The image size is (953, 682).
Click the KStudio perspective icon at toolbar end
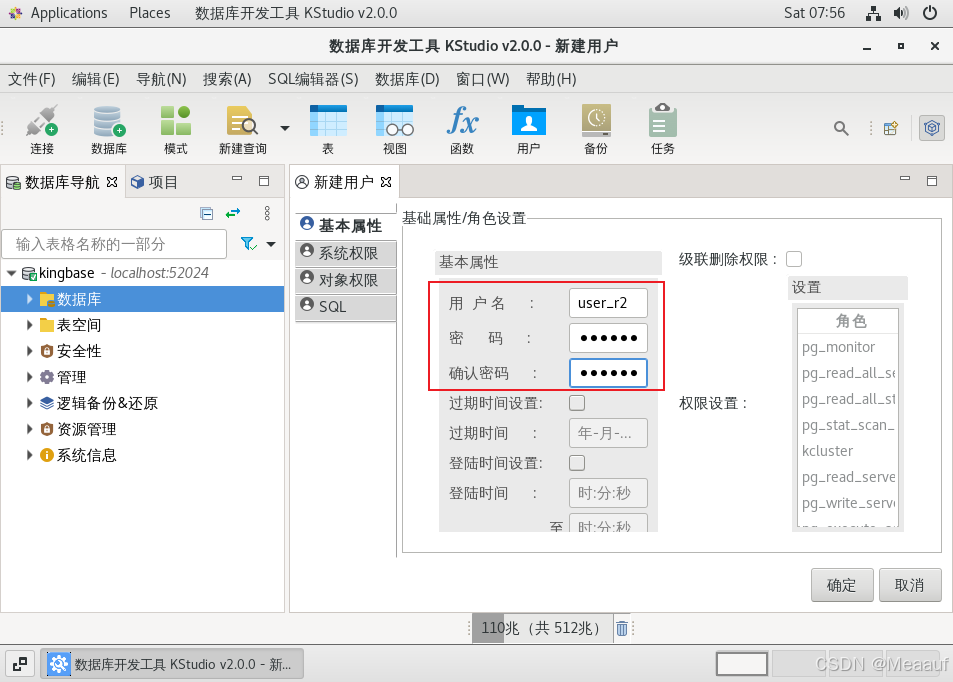[932, 128]
